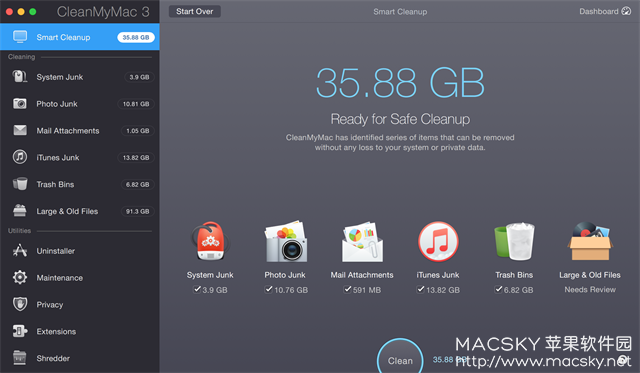Click the large Trash Bins icon

(x=514, y=242)
